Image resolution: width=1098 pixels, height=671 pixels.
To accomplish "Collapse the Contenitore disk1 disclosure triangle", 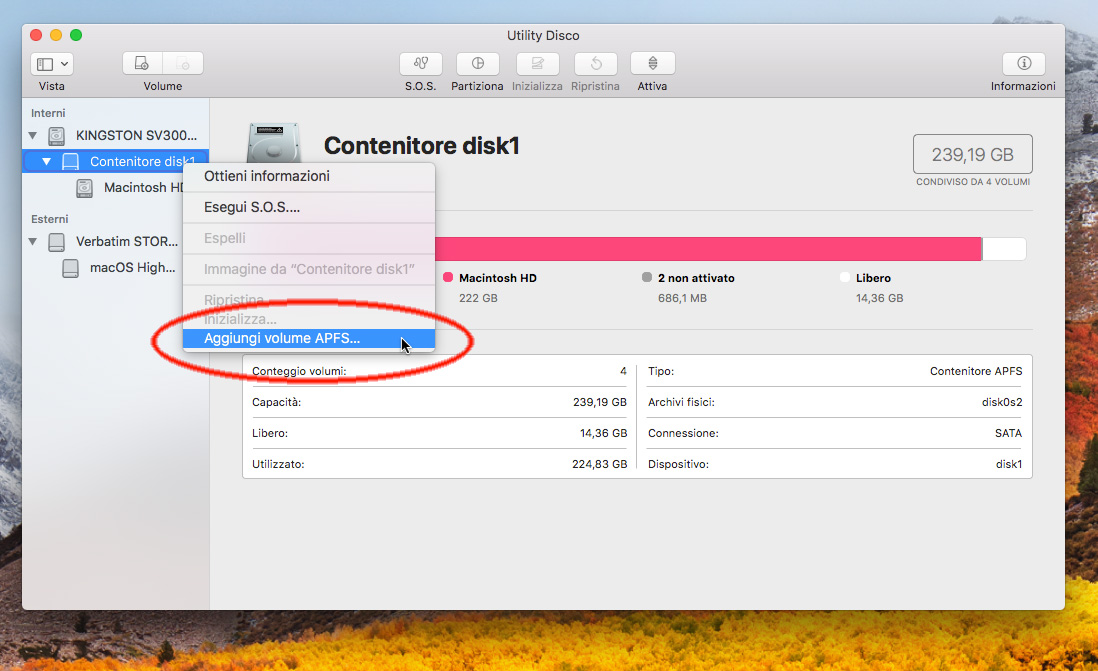I will click(46, 161).
